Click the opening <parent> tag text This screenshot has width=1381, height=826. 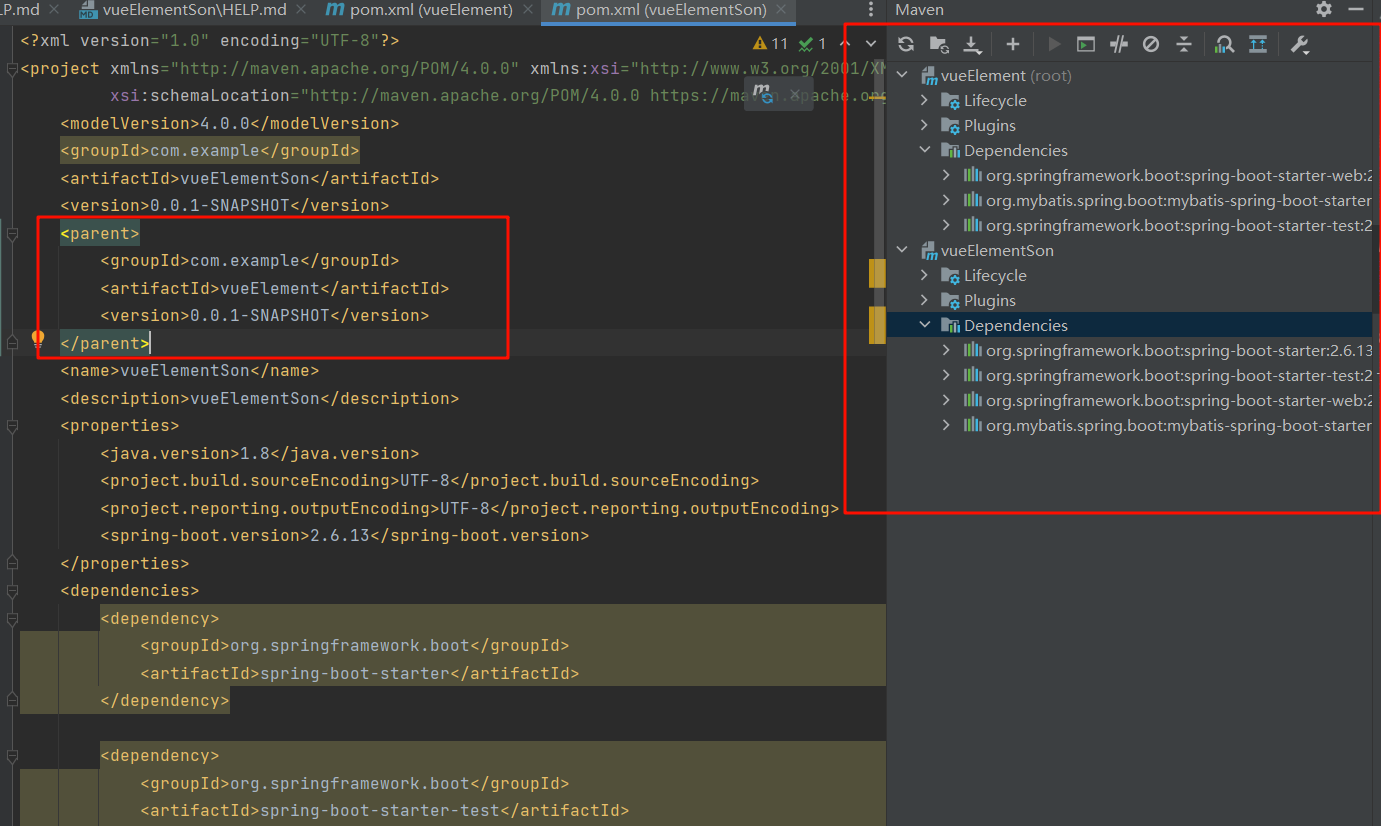click(x=100, y=234)
